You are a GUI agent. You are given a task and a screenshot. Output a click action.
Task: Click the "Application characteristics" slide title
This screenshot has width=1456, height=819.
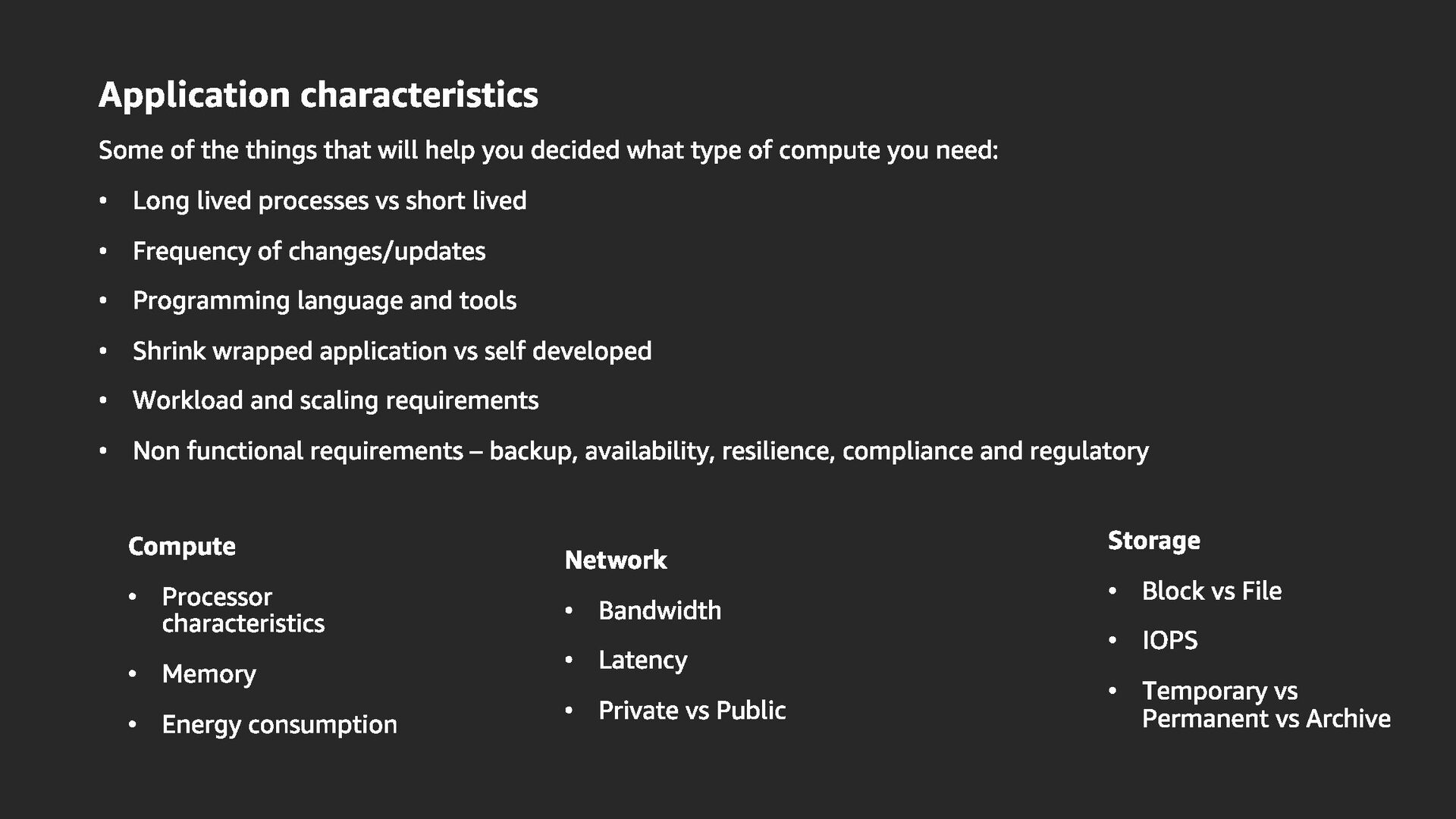pos(318,96)
